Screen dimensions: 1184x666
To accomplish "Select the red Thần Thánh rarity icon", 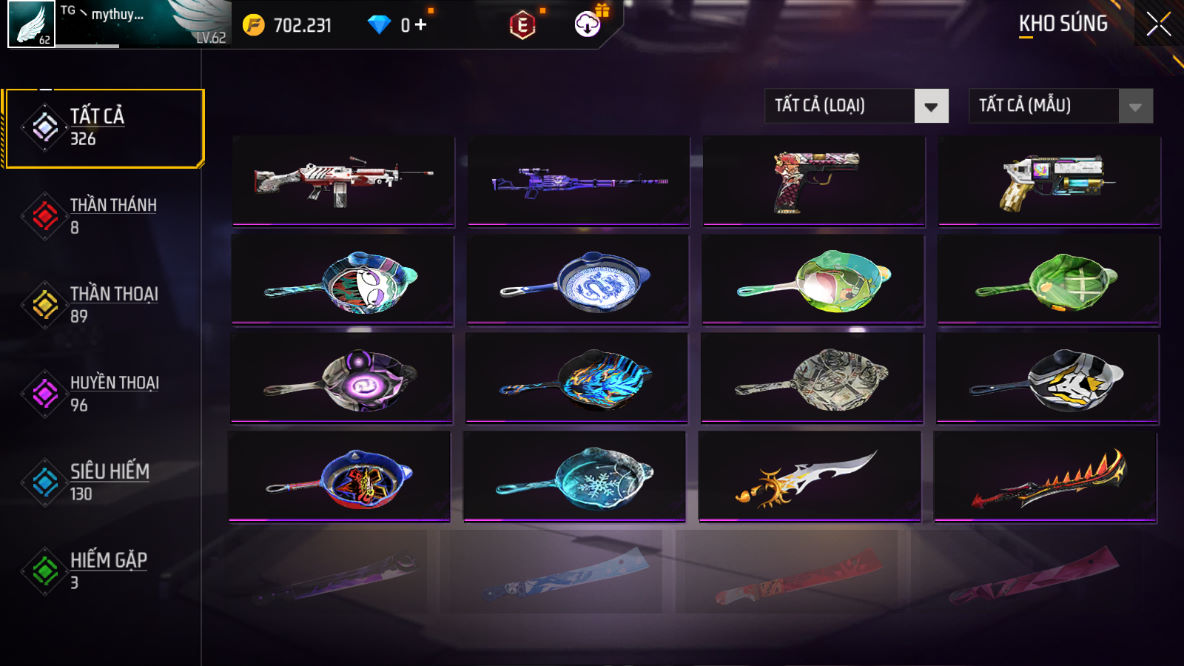I will (45, 216).
